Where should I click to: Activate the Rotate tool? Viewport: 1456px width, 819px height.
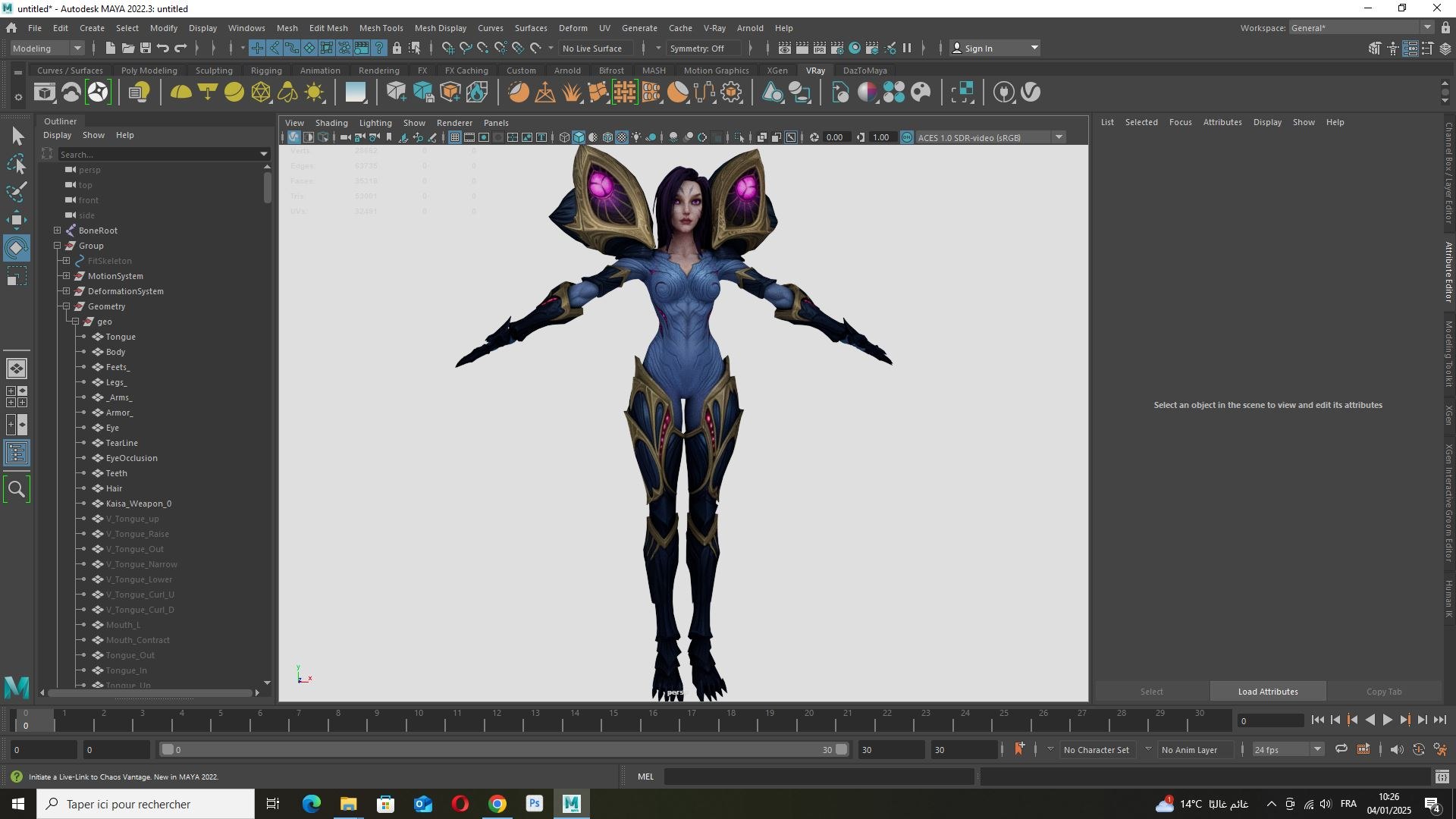point(17,248)
